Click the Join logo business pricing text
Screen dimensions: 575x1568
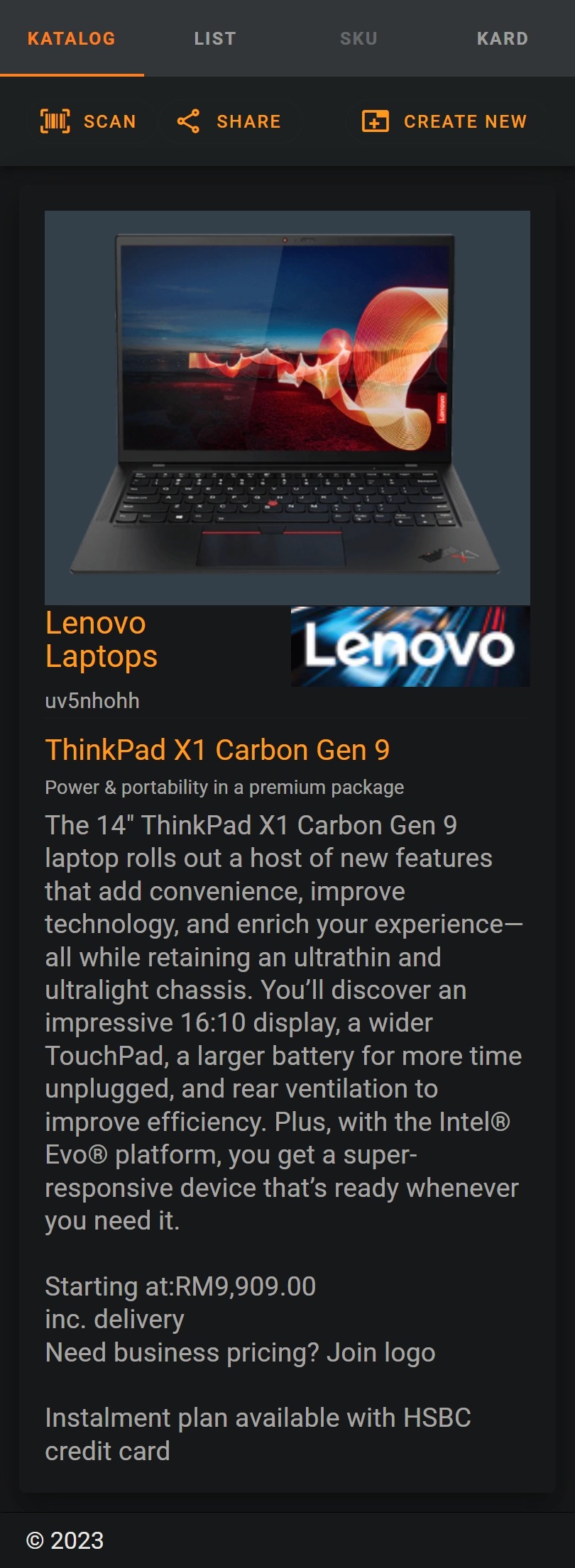click(x=240, y=1353)
